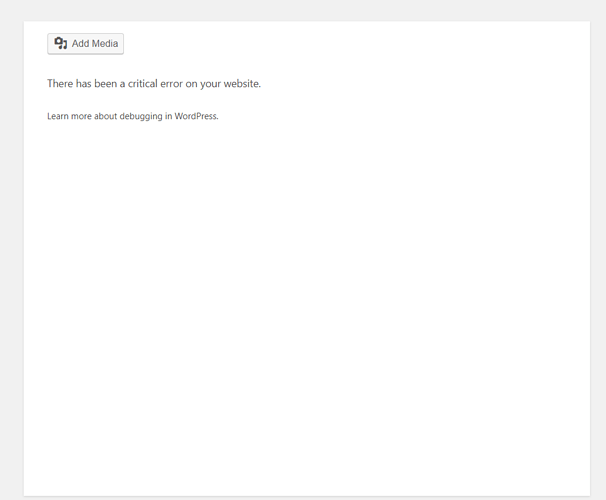The image size is (606, 500).
Task: Click the bottom edge of white panel
Action: [x=307, y=495]
